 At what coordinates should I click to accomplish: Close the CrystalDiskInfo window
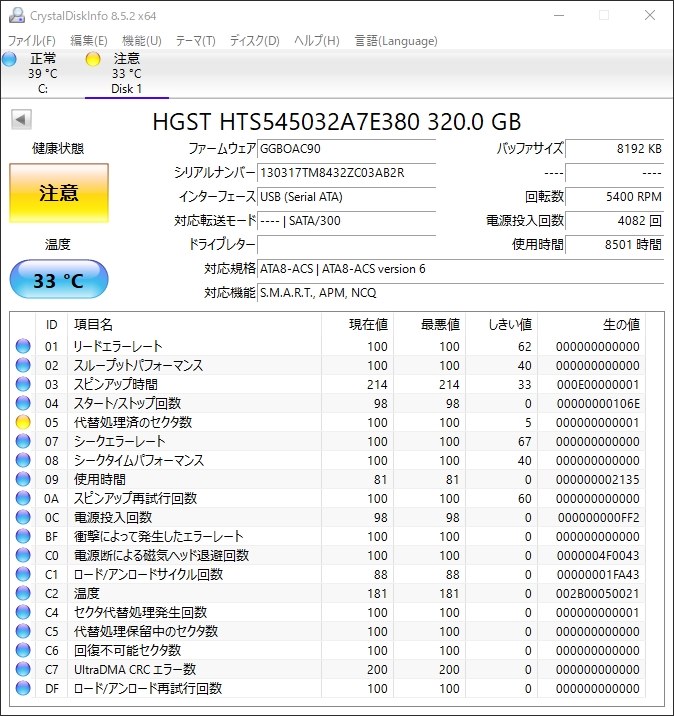click(x=650, y=15)
